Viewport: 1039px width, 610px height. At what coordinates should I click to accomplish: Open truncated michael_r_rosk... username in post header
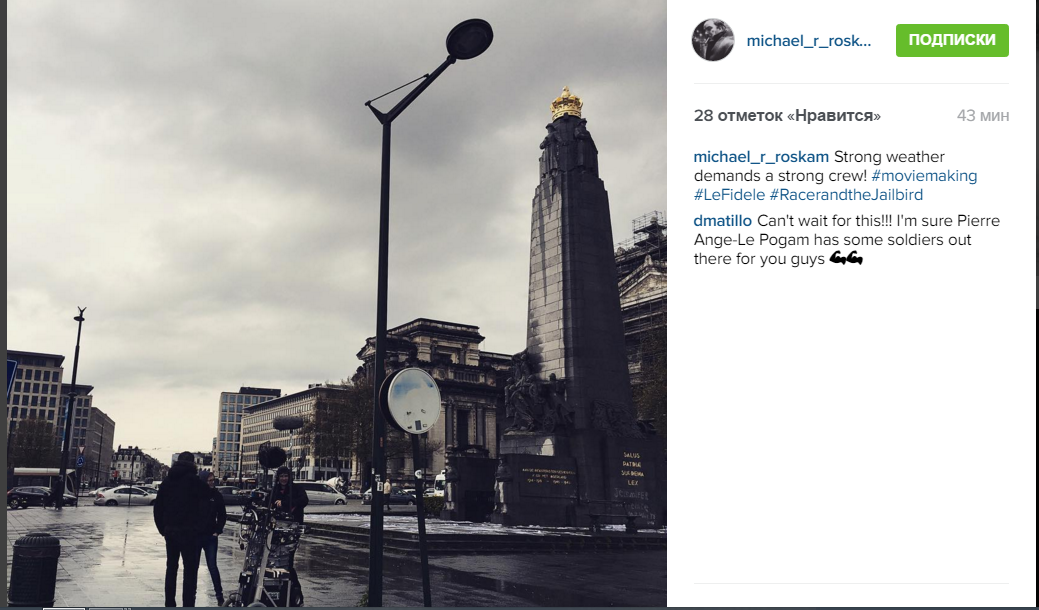pos(808,40)
